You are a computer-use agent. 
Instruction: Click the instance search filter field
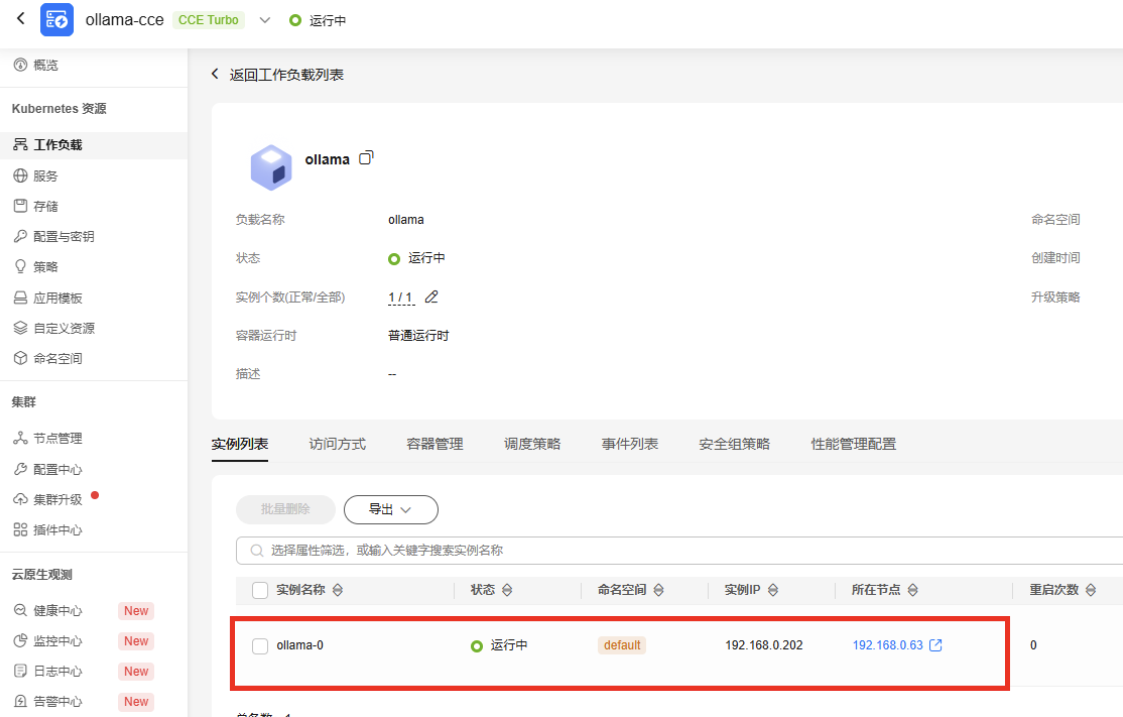[679, 550]
